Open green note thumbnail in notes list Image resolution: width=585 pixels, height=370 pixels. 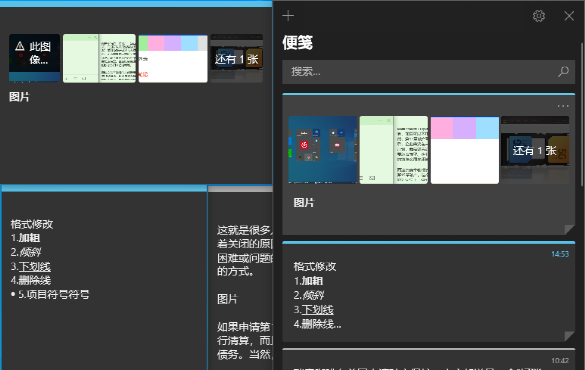[394, 150]
